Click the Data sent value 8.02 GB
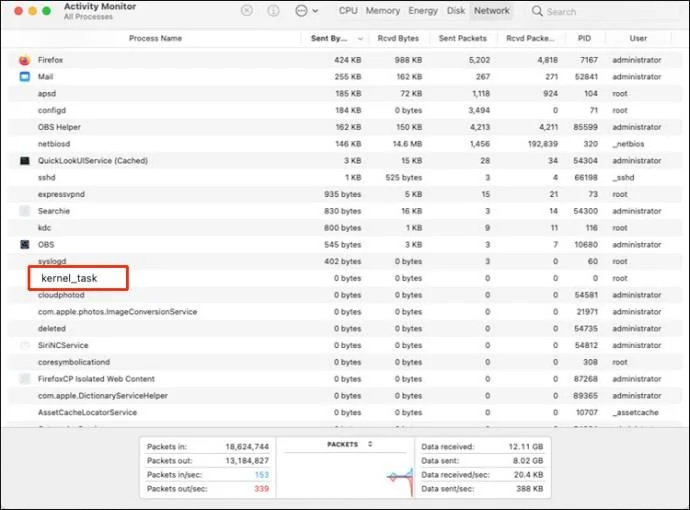 tap(528, 461)
